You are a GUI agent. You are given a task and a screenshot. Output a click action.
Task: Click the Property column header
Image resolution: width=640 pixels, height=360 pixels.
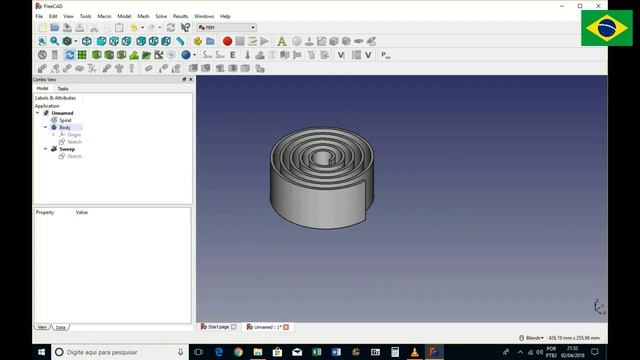(45, 213)
